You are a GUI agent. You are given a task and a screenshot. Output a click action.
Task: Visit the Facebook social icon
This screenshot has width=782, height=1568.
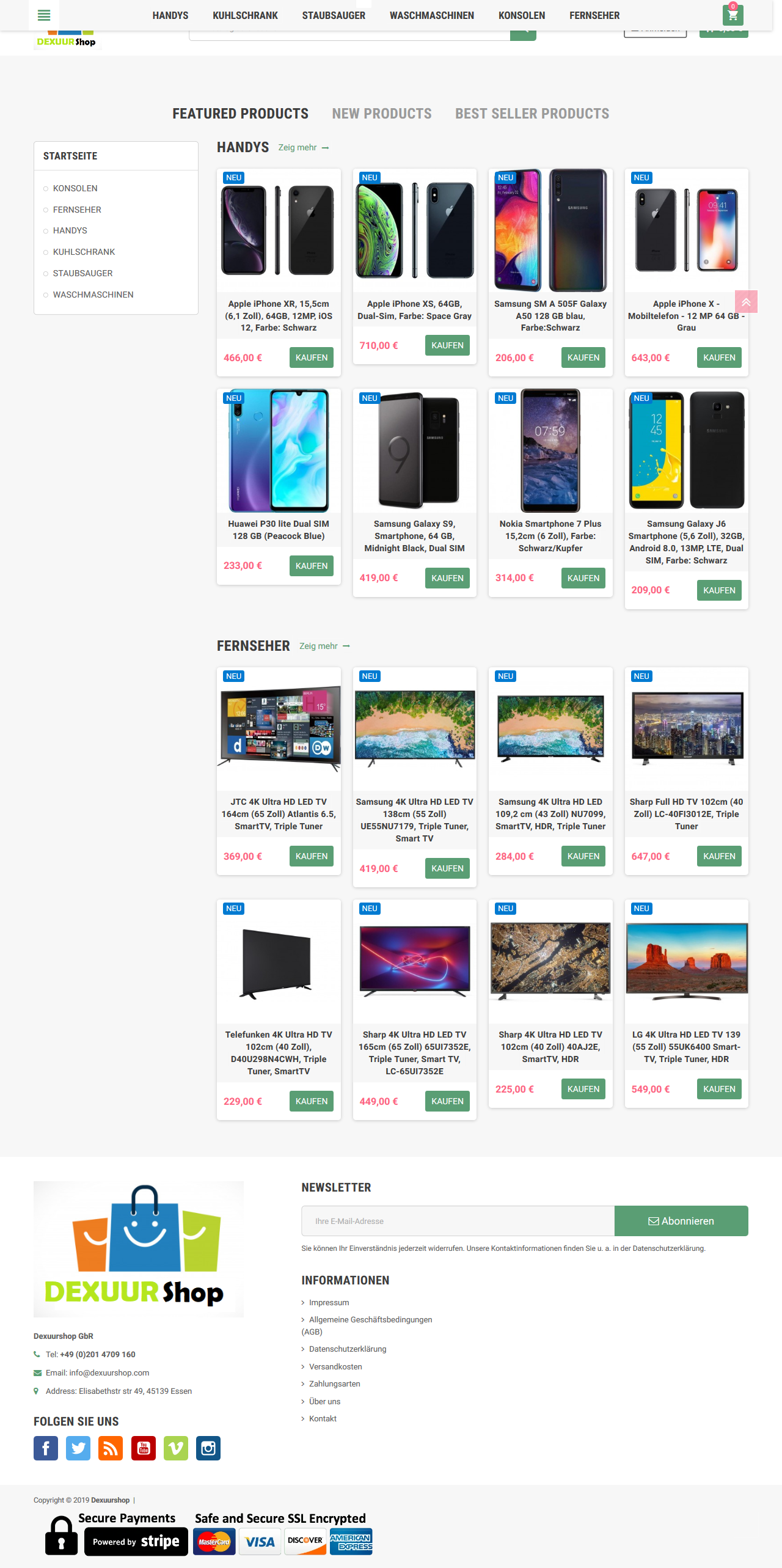[x=46, y=1448]
